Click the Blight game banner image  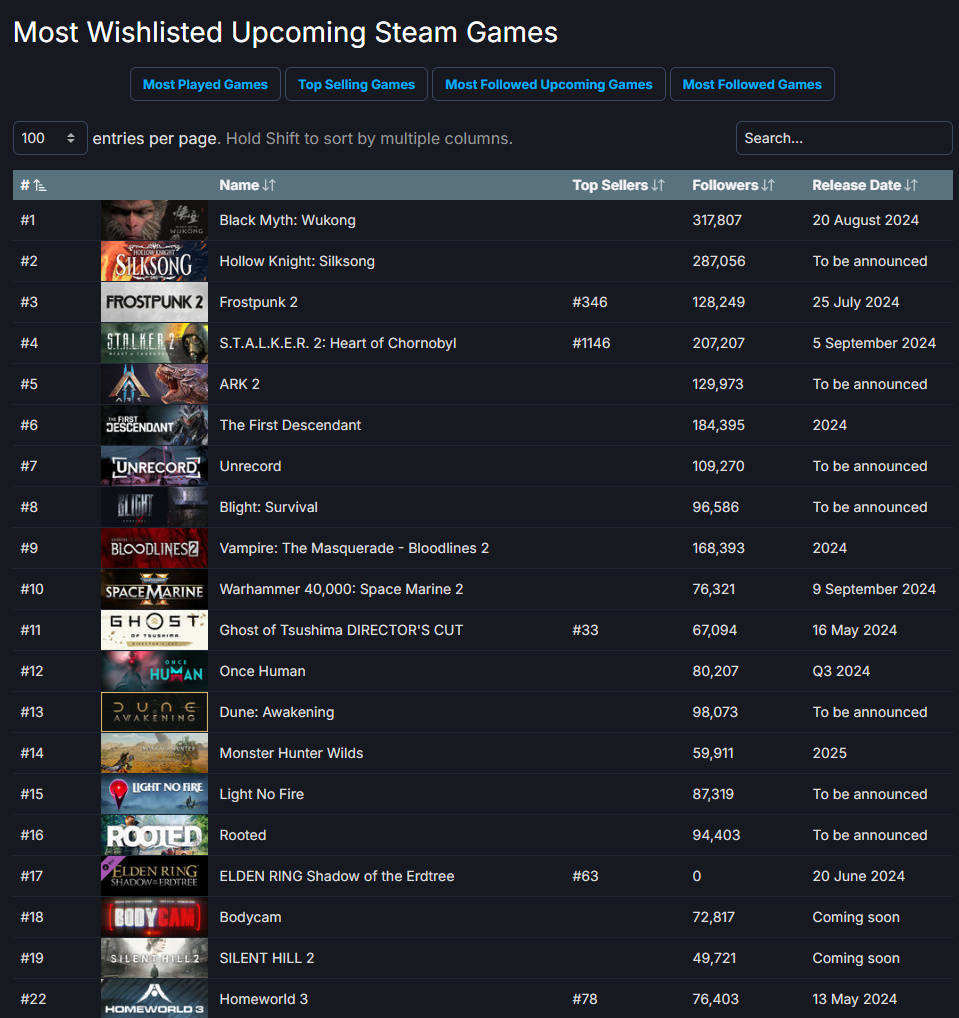155,506
